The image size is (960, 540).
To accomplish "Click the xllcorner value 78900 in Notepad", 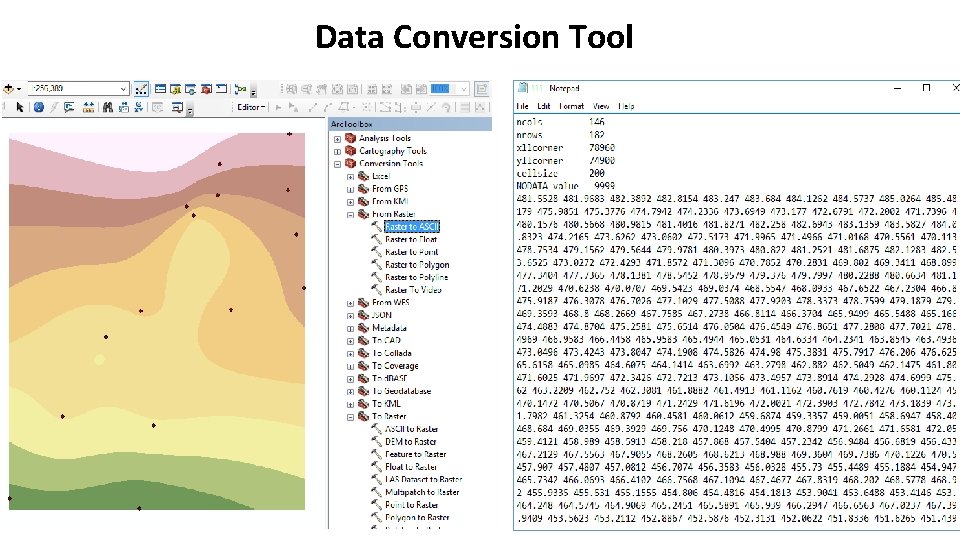I will click(602, 148).
